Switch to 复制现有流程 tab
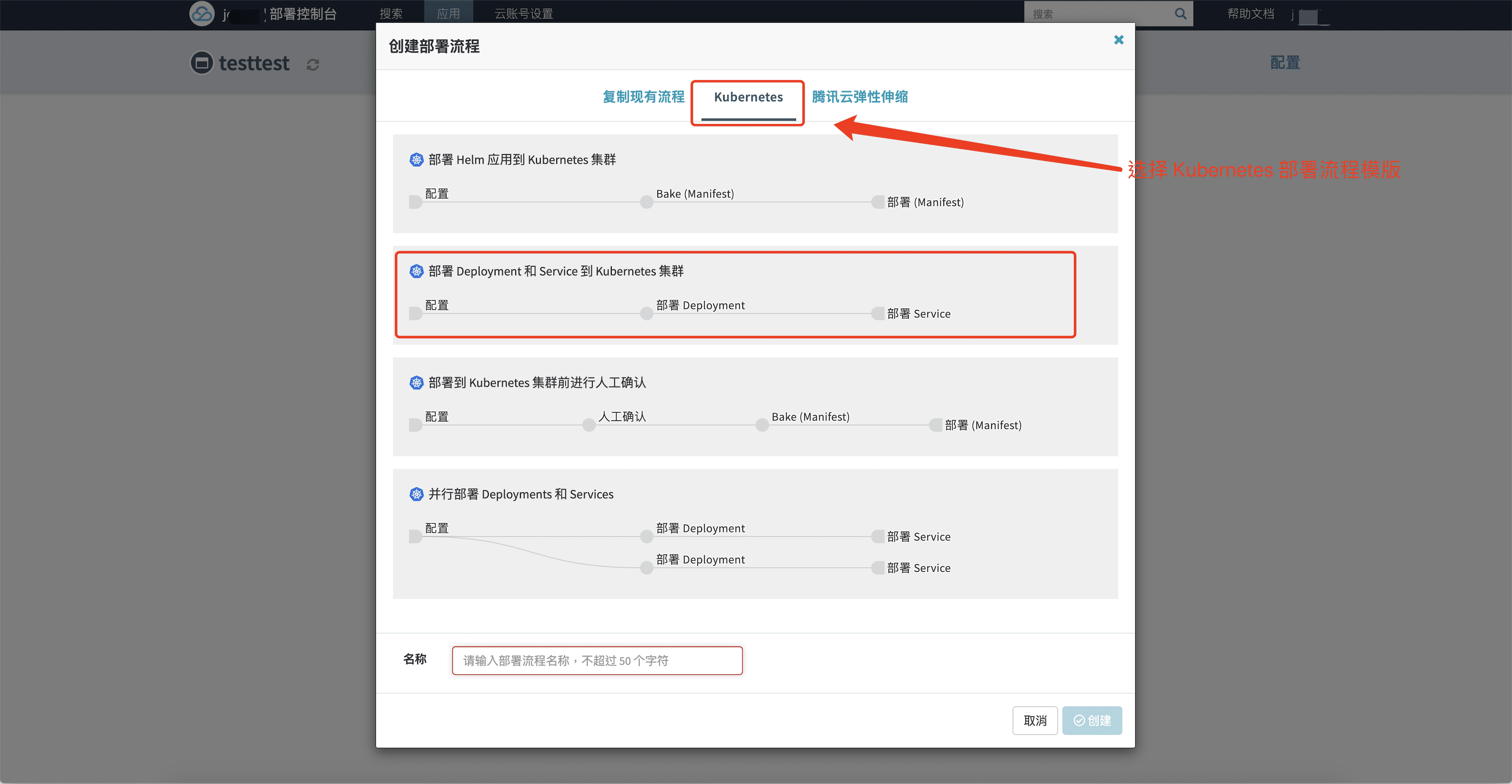This screenshot has height=784, width=1512. tap(643, 97)
